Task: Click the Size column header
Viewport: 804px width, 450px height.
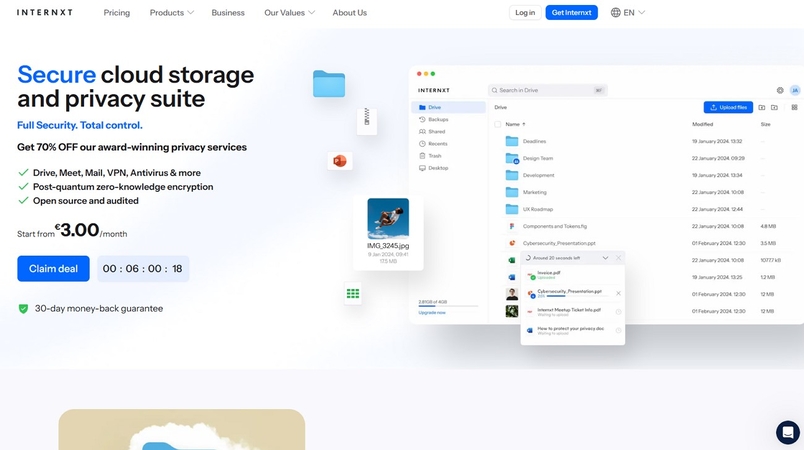Action: click(766, 124)
